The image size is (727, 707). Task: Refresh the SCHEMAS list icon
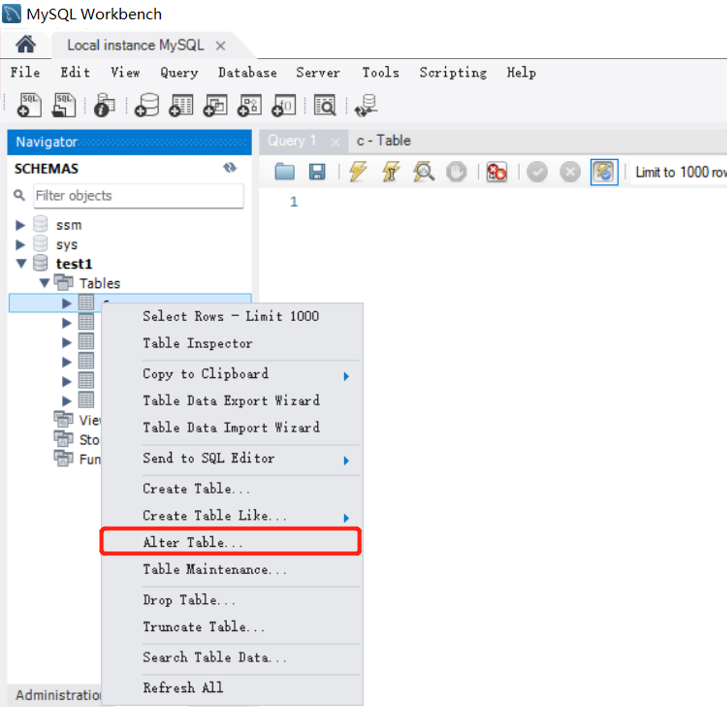pos(230,168)
